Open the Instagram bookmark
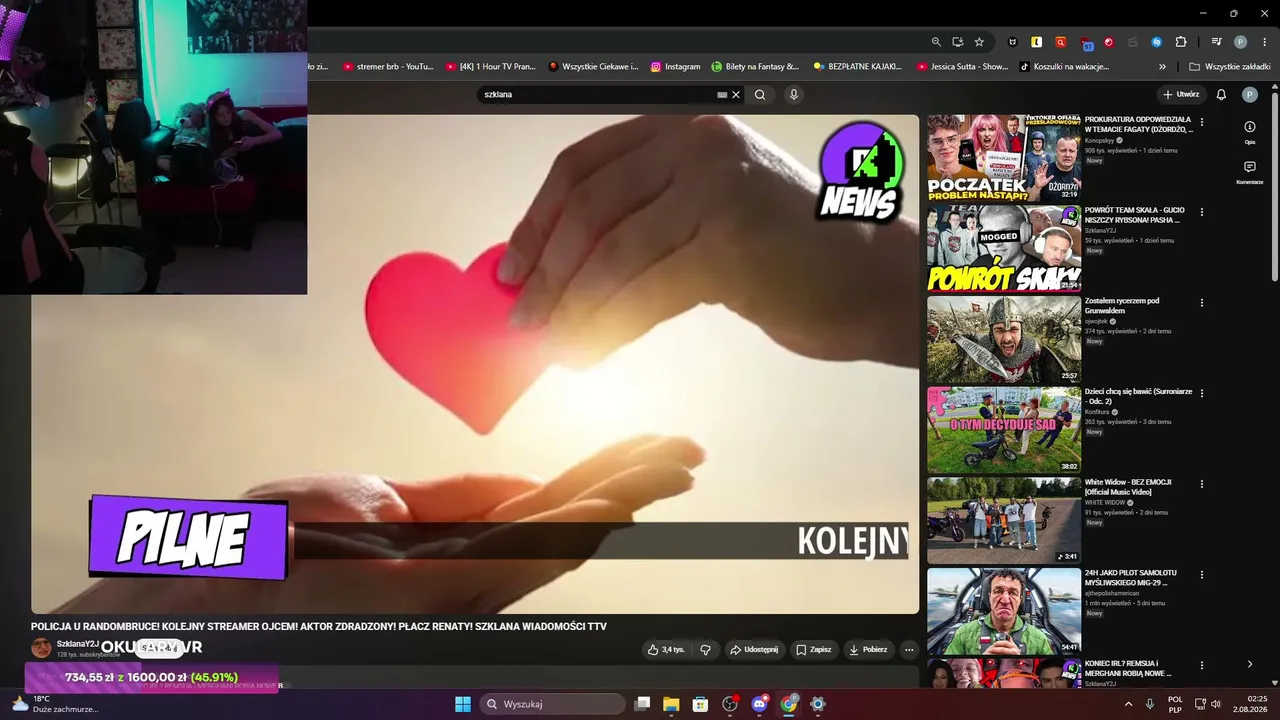 point(675,67)
